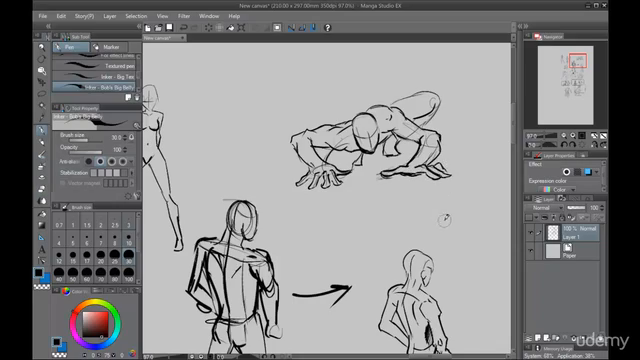This screenshot has height=360, width=640.
Task: Select the Zoom magnifier tool in toolbox
Action: (42, 47)
